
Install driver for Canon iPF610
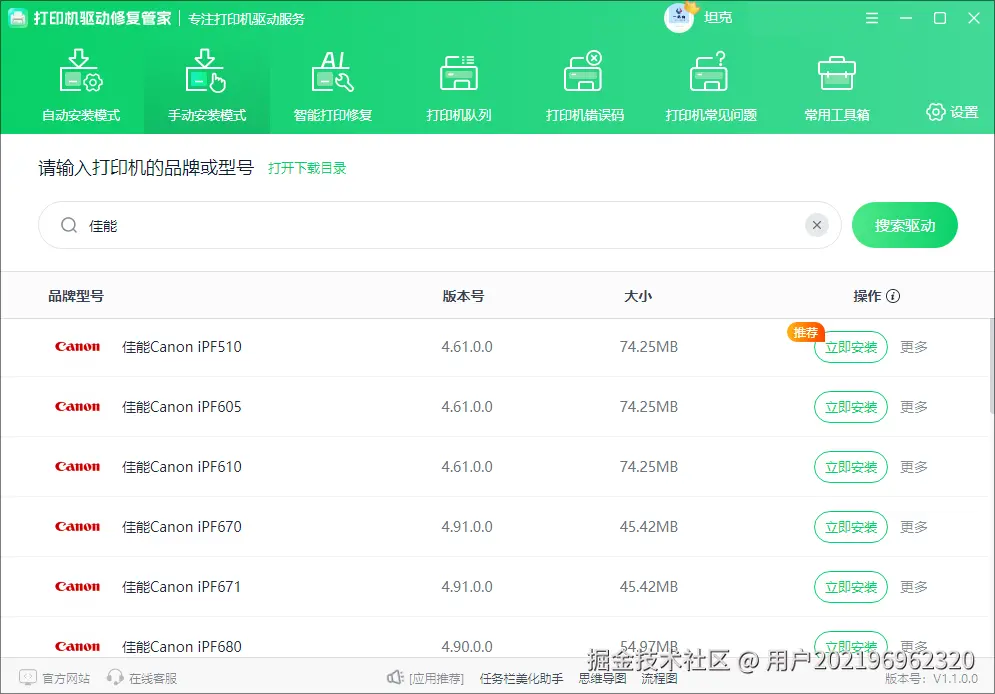[850, 467]
